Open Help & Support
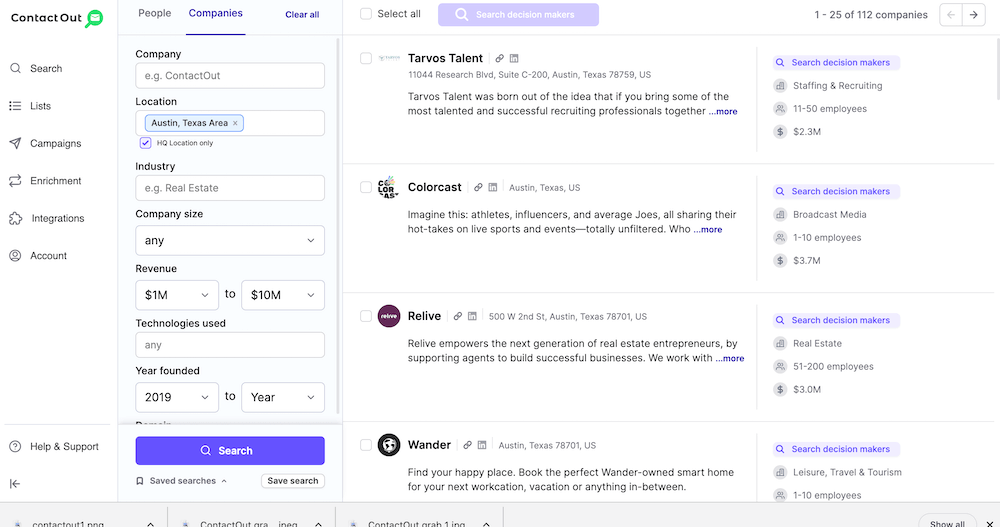Screen dimensions: 1000x527 coord(54,447)
